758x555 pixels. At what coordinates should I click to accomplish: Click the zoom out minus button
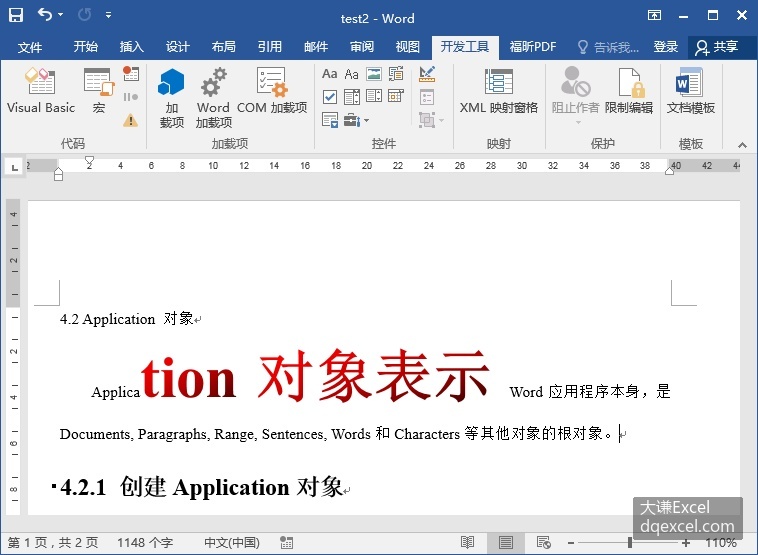(x=570, y=543)
